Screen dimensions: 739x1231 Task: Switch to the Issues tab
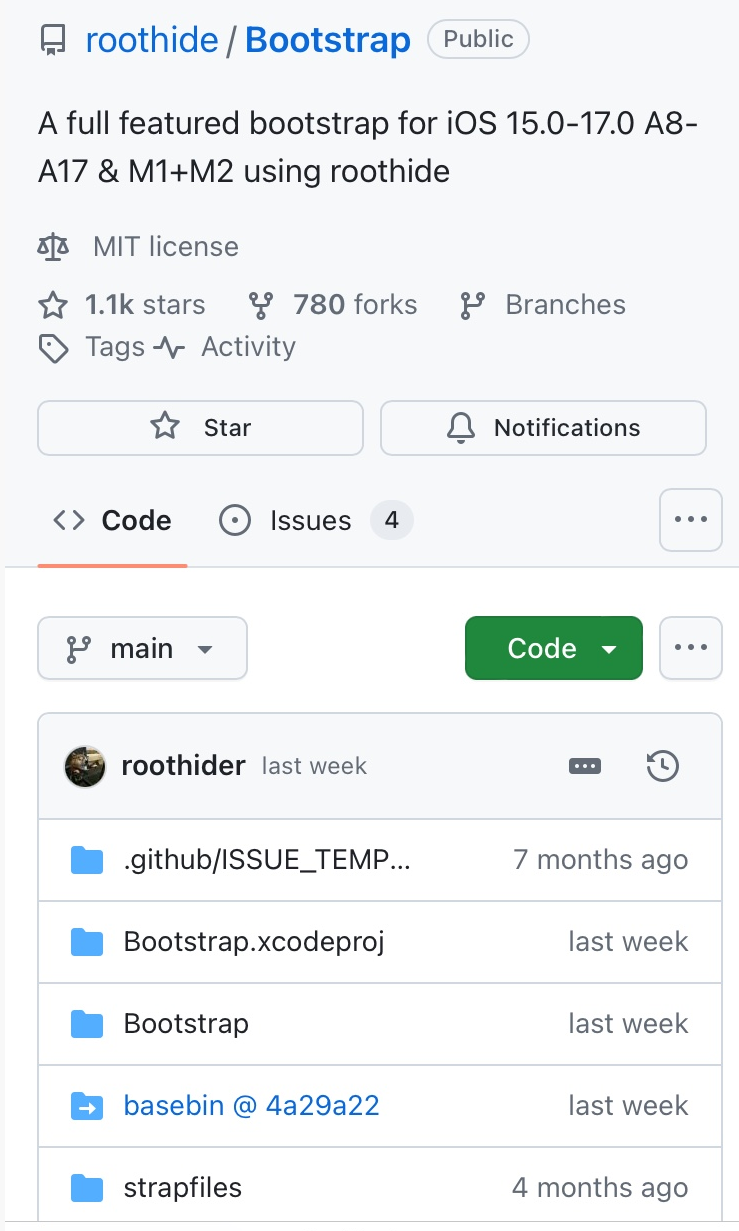tap(315, 521)
